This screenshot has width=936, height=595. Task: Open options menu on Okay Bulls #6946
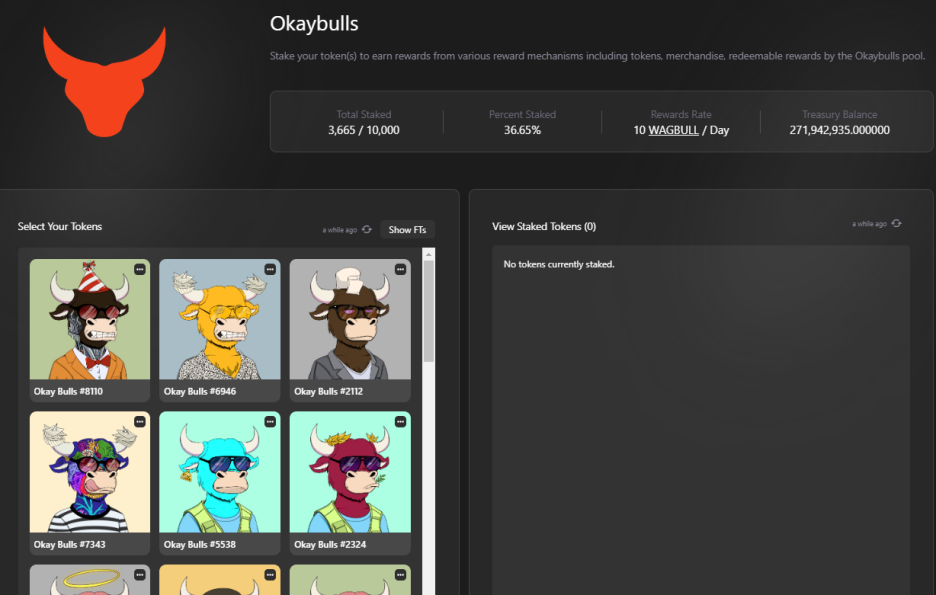click(x=270, y=269)
